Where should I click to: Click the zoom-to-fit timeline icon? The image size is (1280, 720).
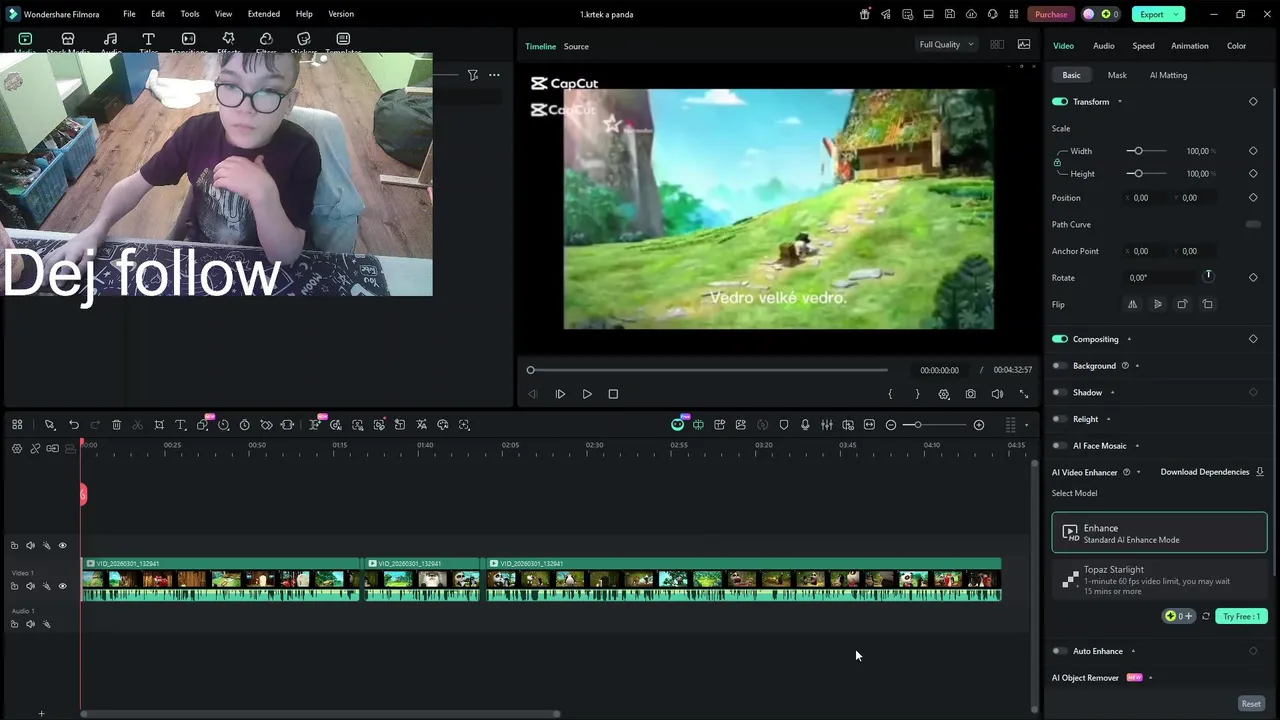click(x=869, y=425)
